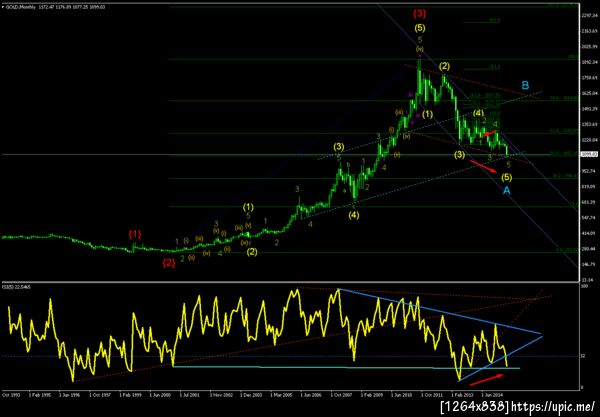Click the 2163.69 price axis value
Screen dimensions: 600x417
click(588, 30)
